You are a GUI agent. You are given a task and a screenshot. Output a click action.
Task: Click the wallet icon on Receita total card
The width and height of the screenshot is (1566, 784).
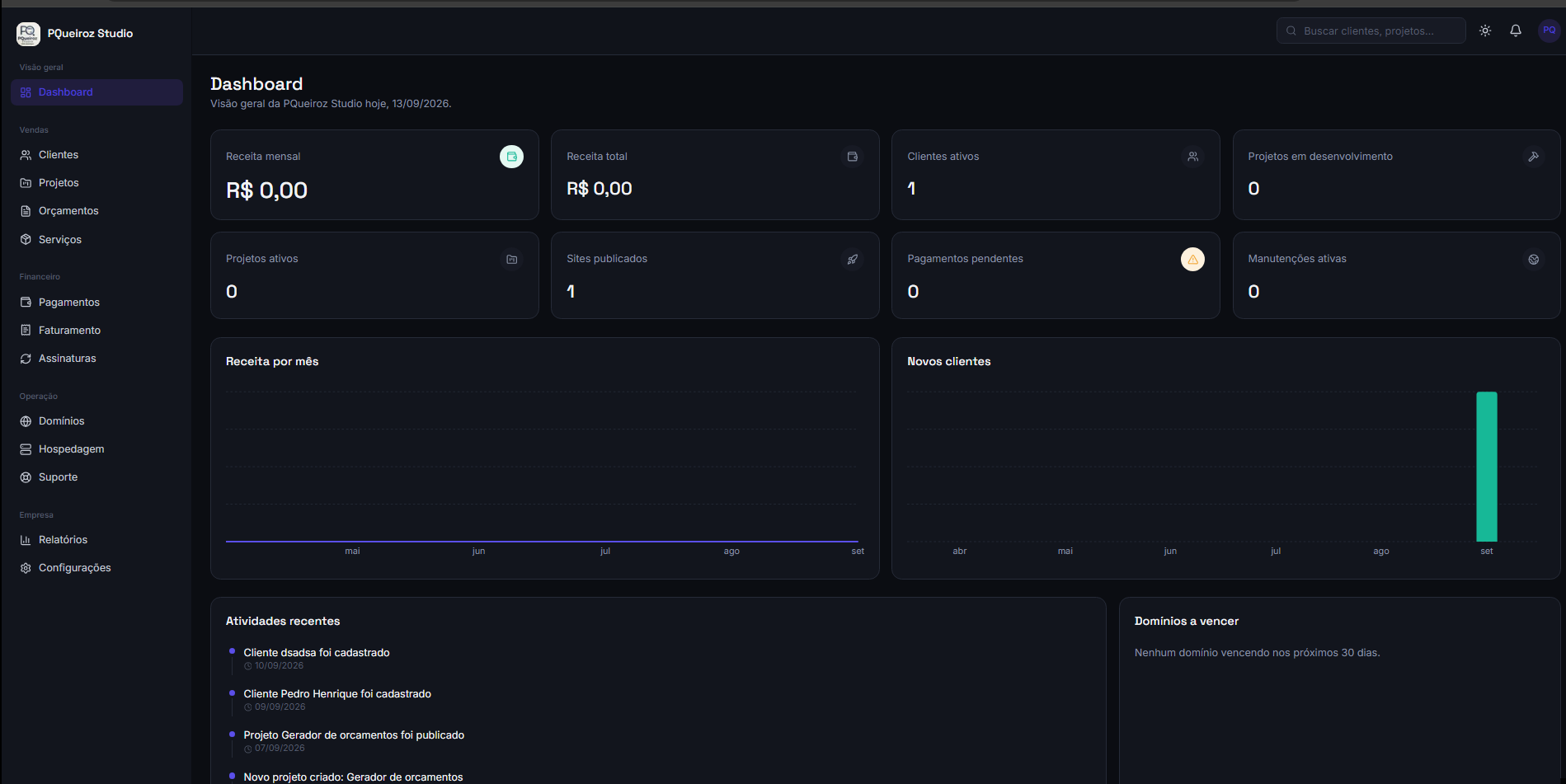[853, 157]
